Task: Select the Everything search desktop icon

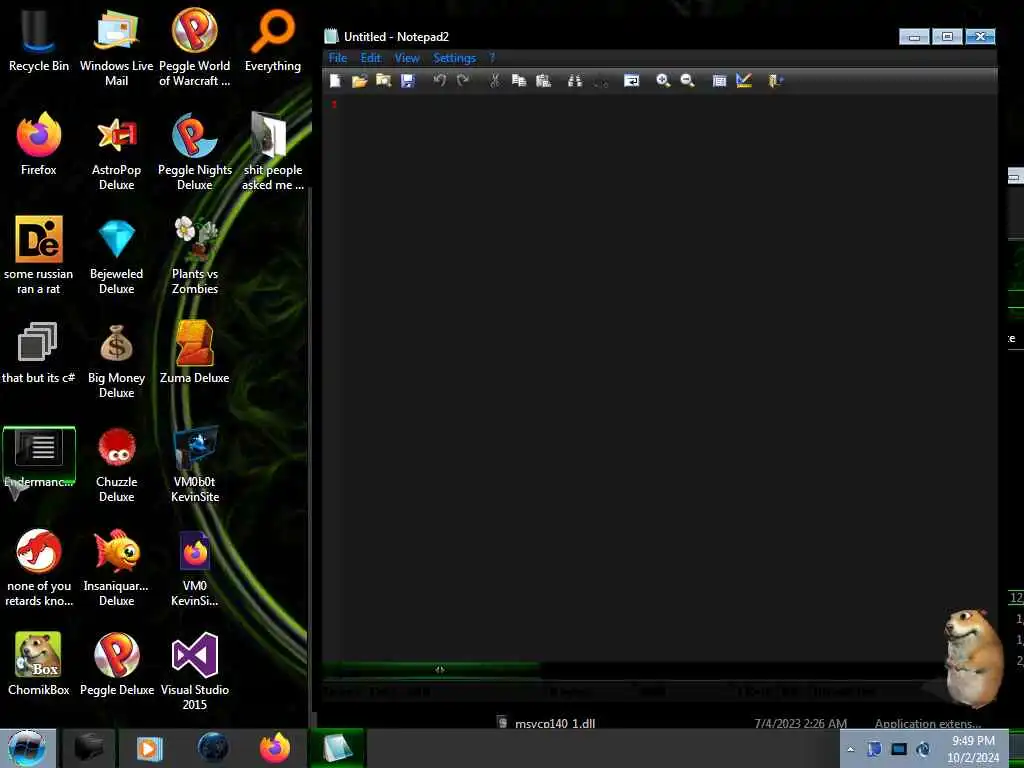Action: [x=273, y=40]
